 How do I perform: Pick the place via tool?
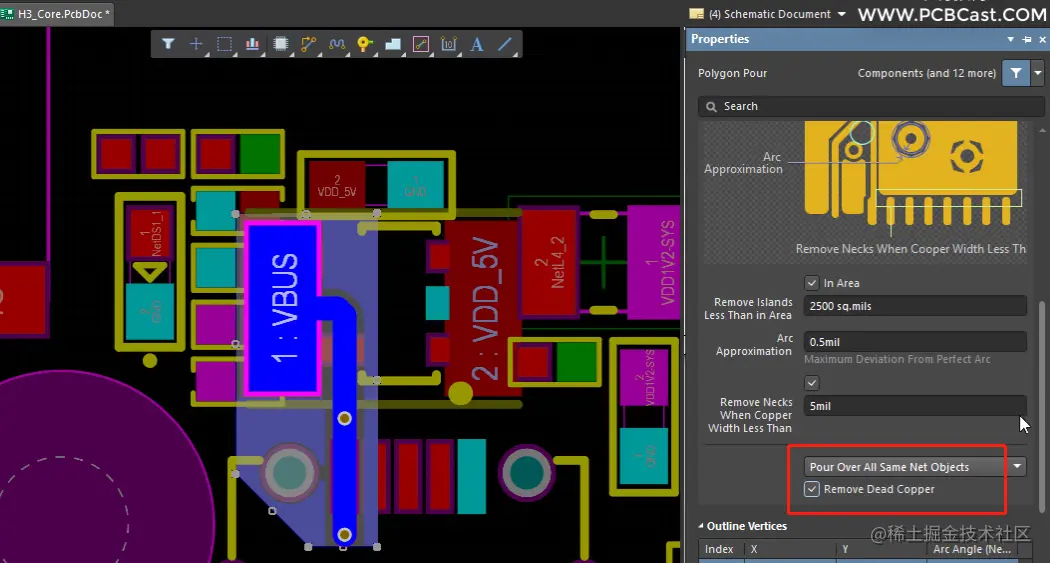tap(365, 44)
